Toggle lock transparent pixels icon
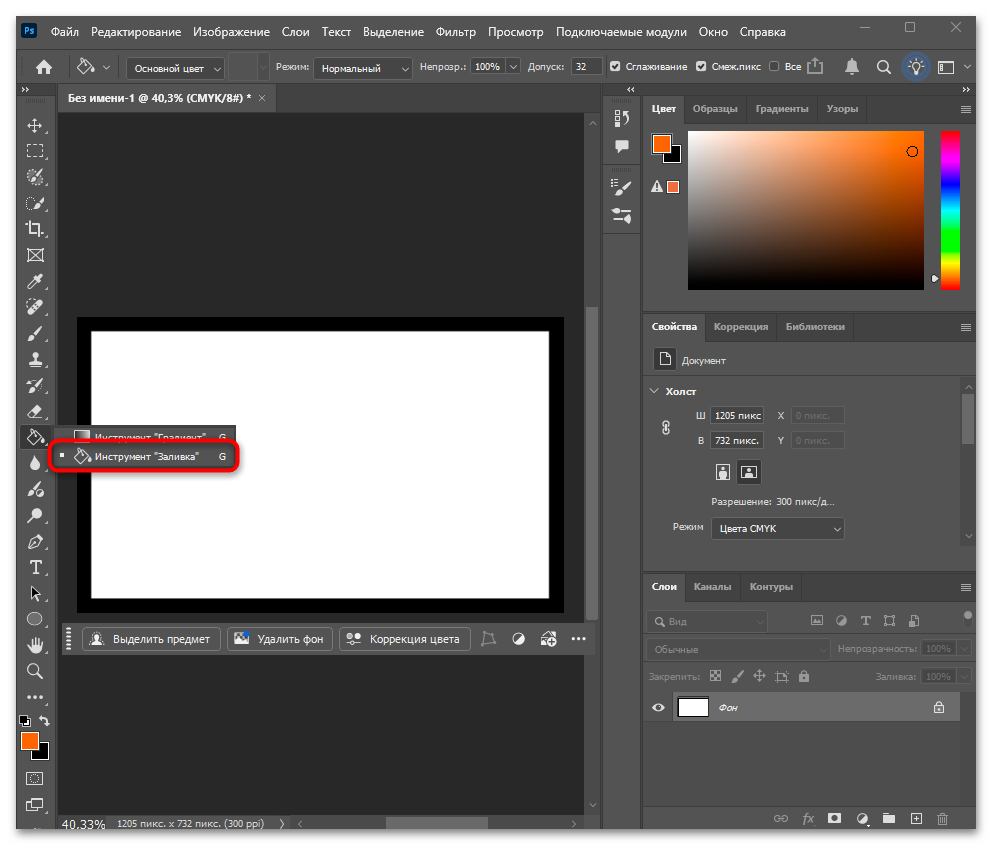Screen dimensions: 992x845 tap(716, 676)
